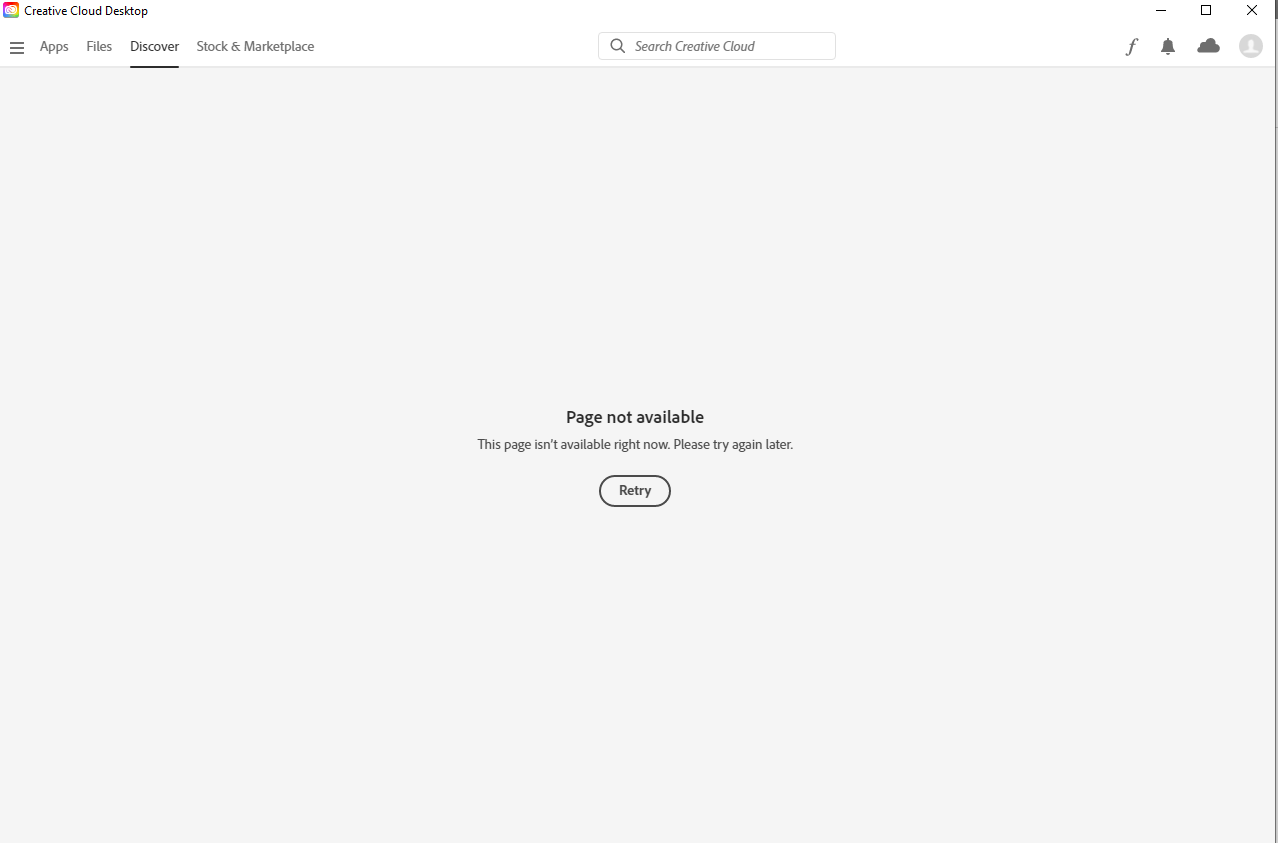The width and height of the screenshot is (1278, 843).
Task: Click the Page not available message
Action: coord(634,417)
